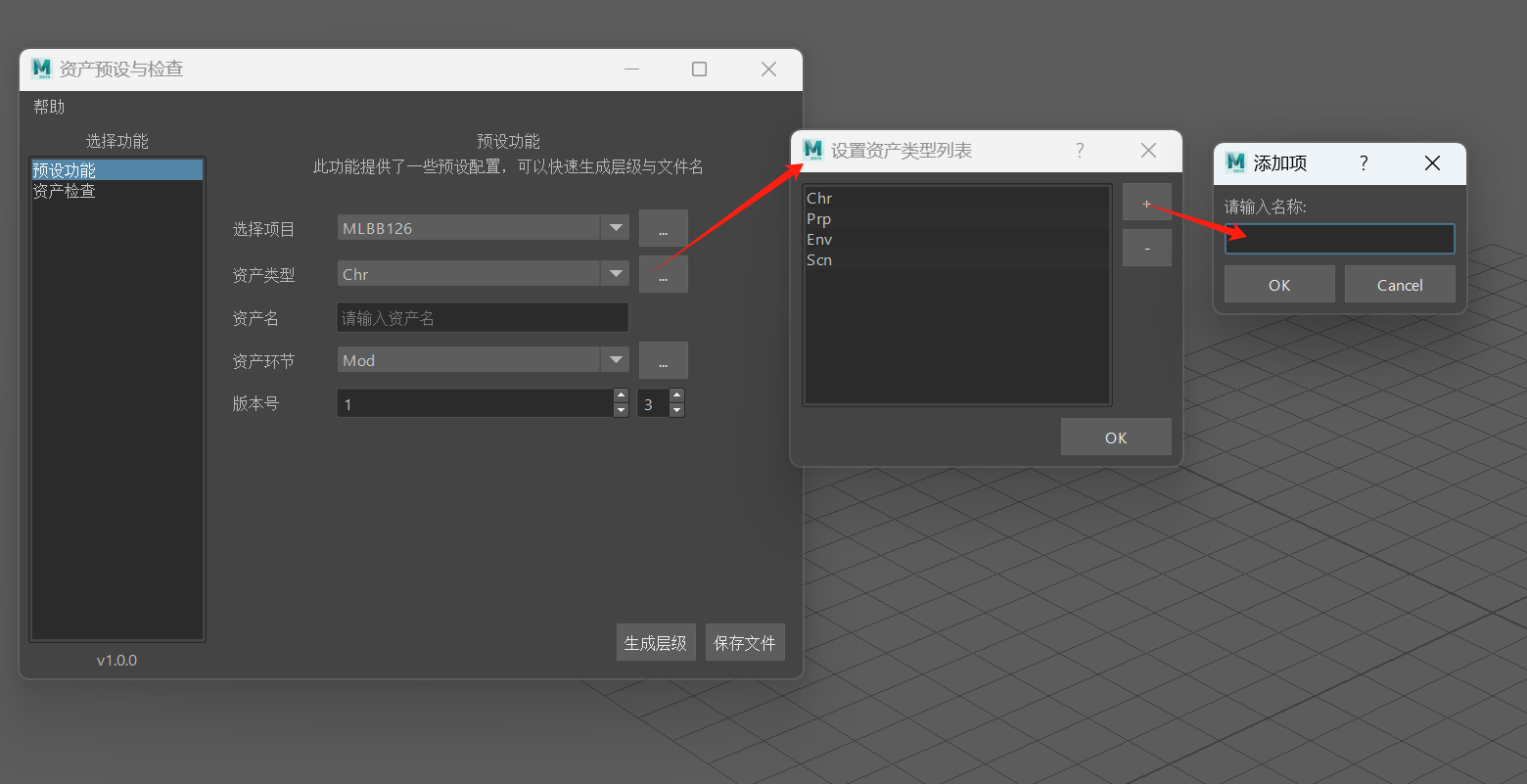
Task: Click Maya icon in 添加项 title bar
Action: [x=1235, y=162]
